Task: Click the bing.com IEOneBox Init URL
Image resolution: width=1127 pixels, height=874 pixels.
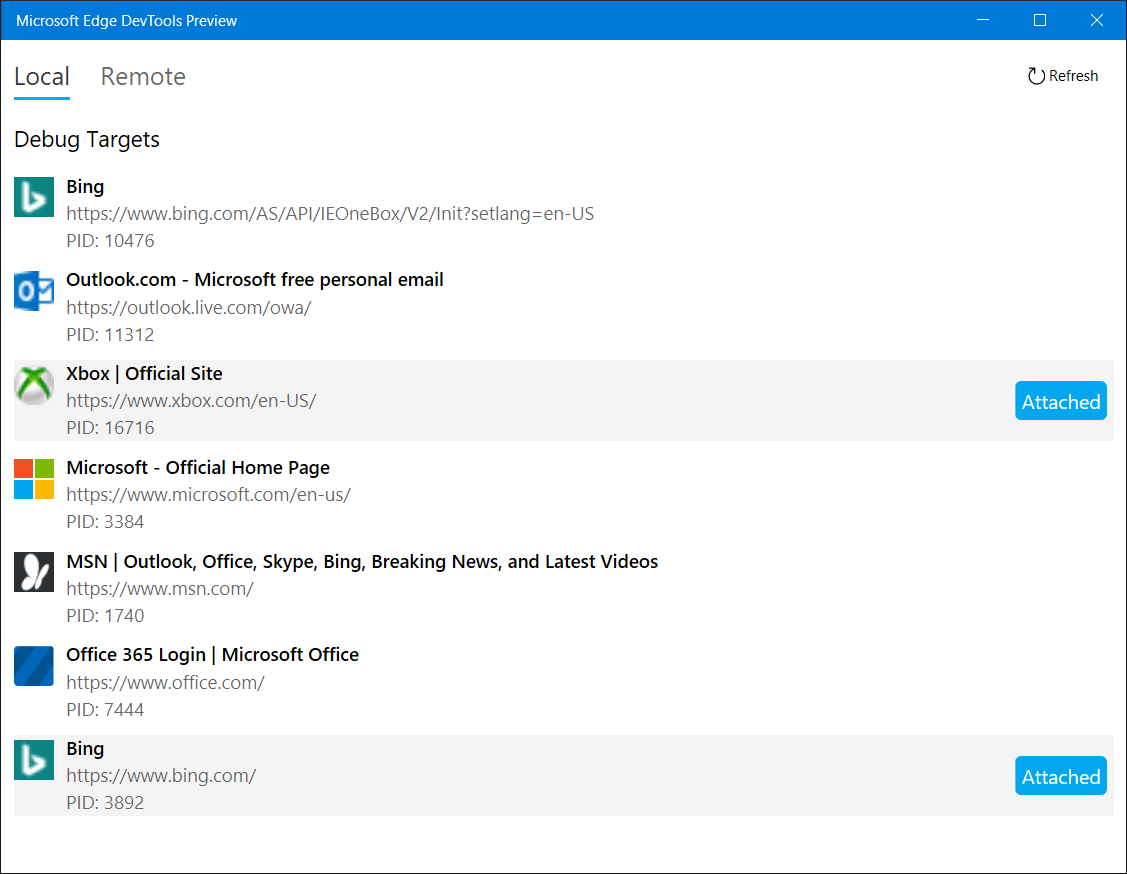Action: coord(330,214)
